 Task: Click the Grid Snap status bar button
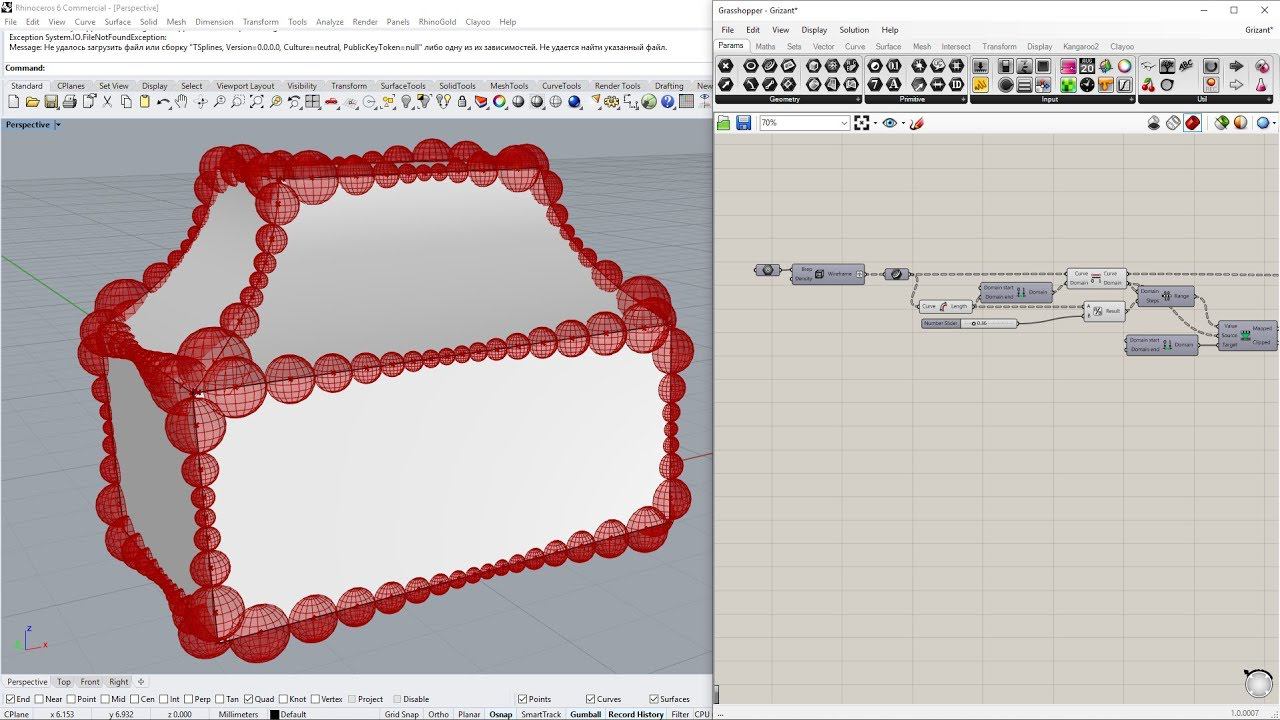click(x=401, y=714)
